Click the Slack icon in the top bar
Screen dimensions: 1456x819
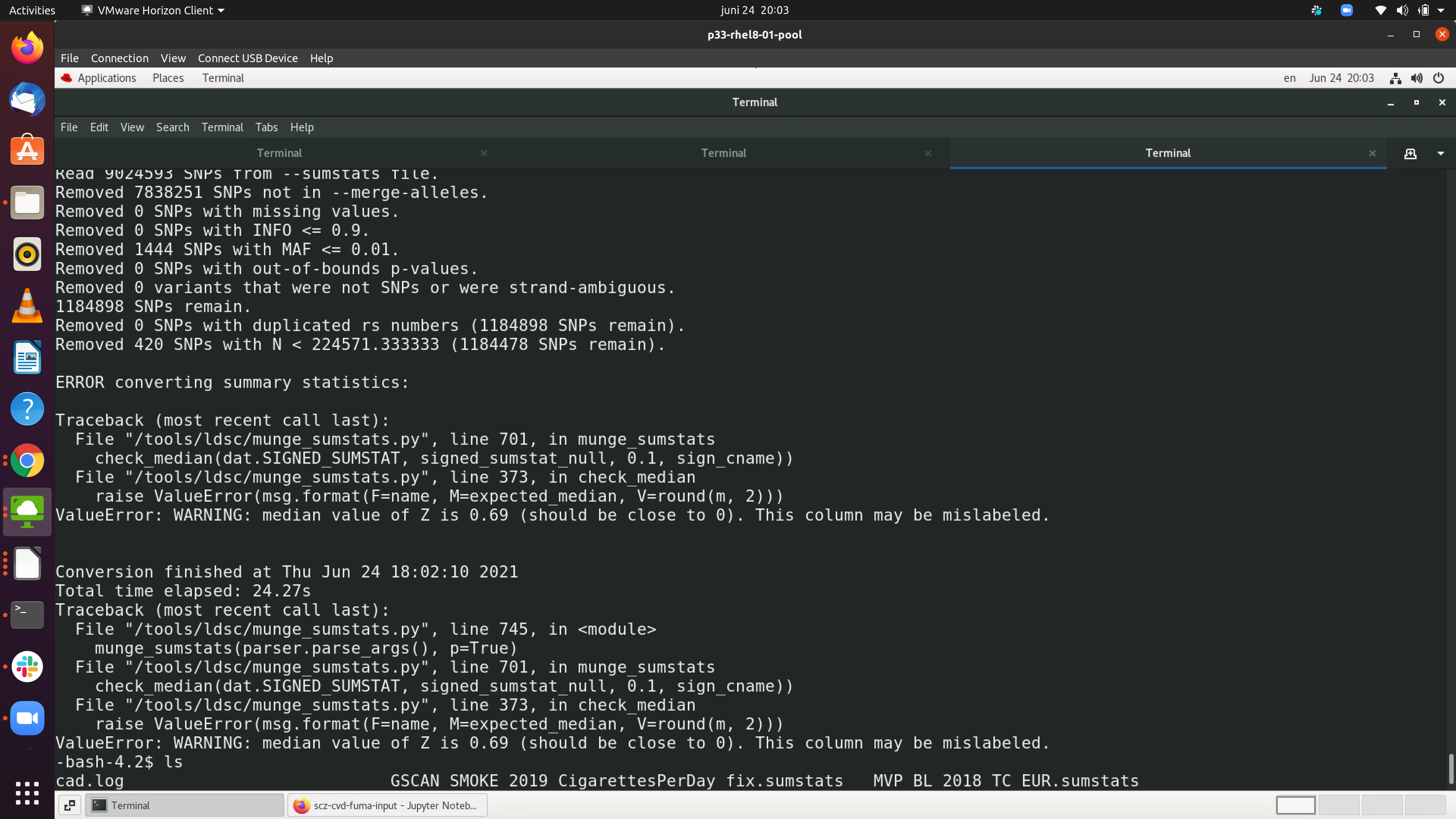(x=1316, y=10)
